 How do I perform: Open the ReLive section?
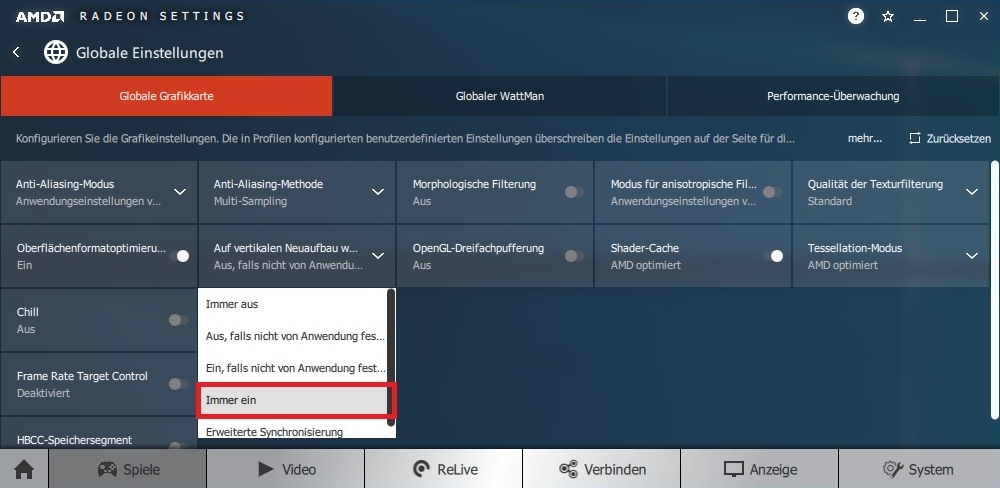(x=444, y=470)
